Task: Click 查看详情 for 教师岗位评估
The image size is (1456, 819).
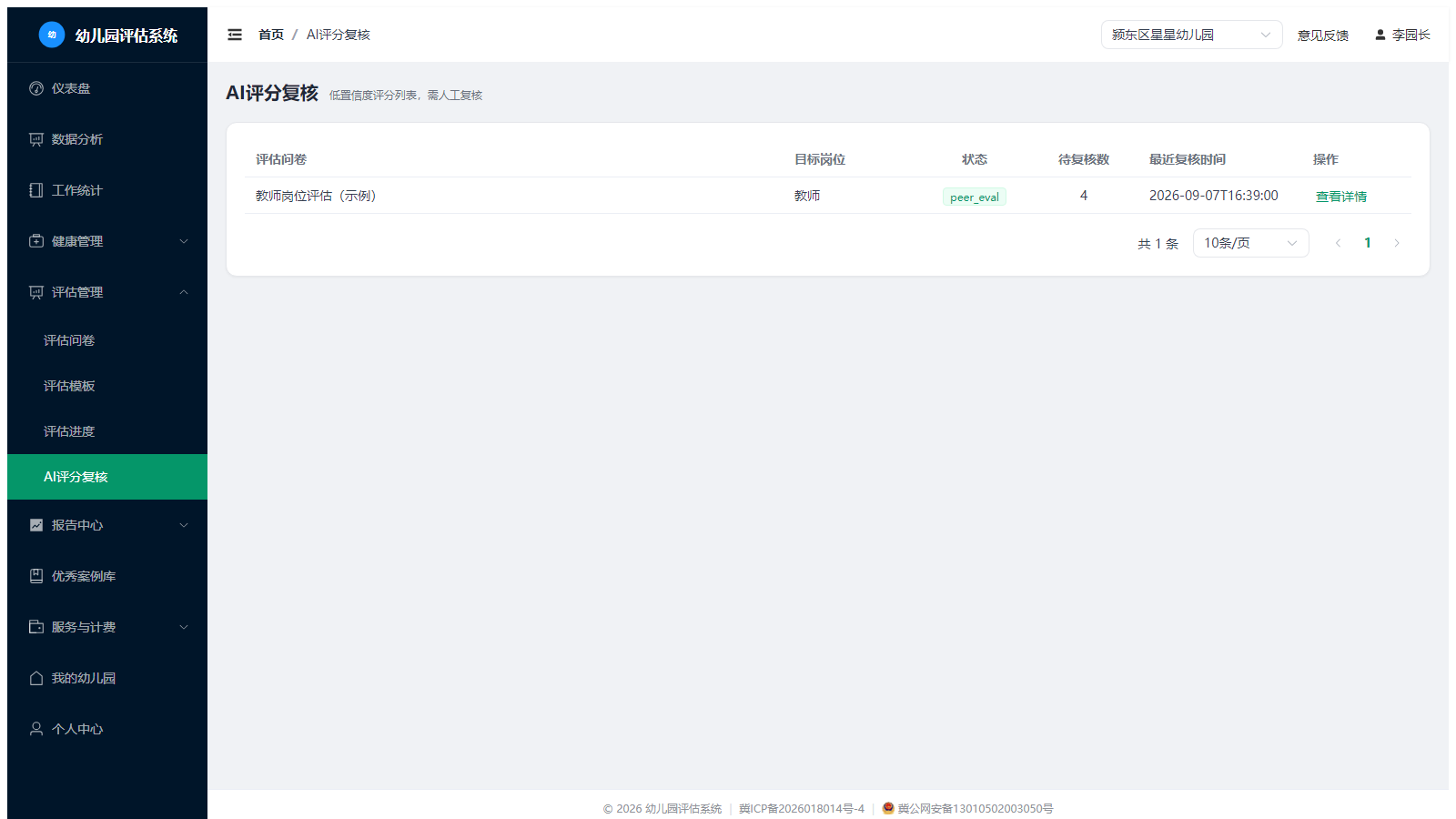Action: coord(1340,197)
